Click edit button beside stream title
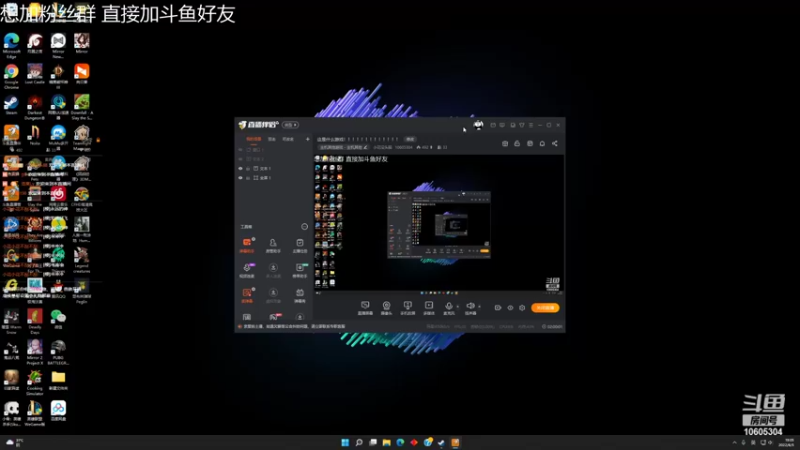800x450 pixels. point(410,139)
